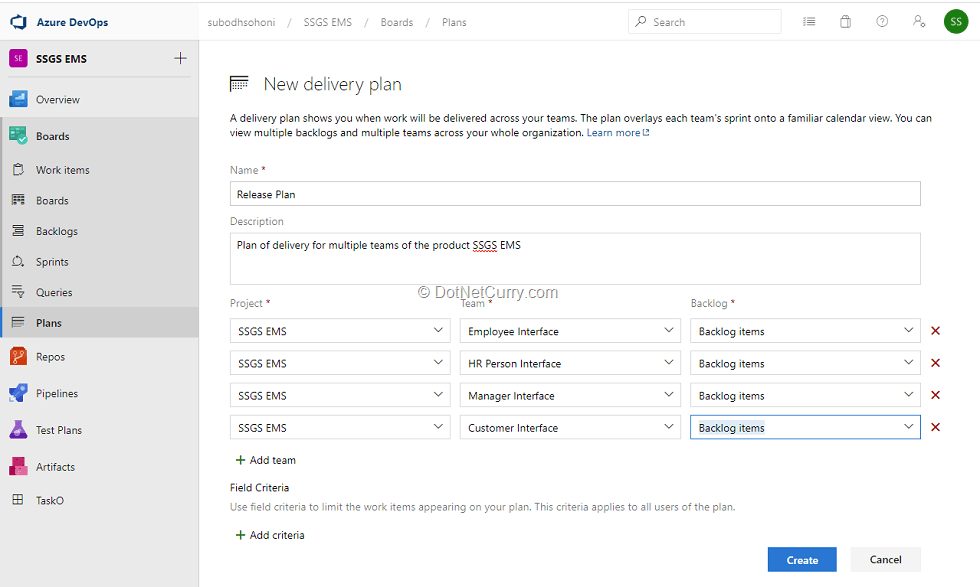Open Backlog dropdown for HR Person Interface row
The width and height of the screenshot is (980, 587).
point(805,363)
